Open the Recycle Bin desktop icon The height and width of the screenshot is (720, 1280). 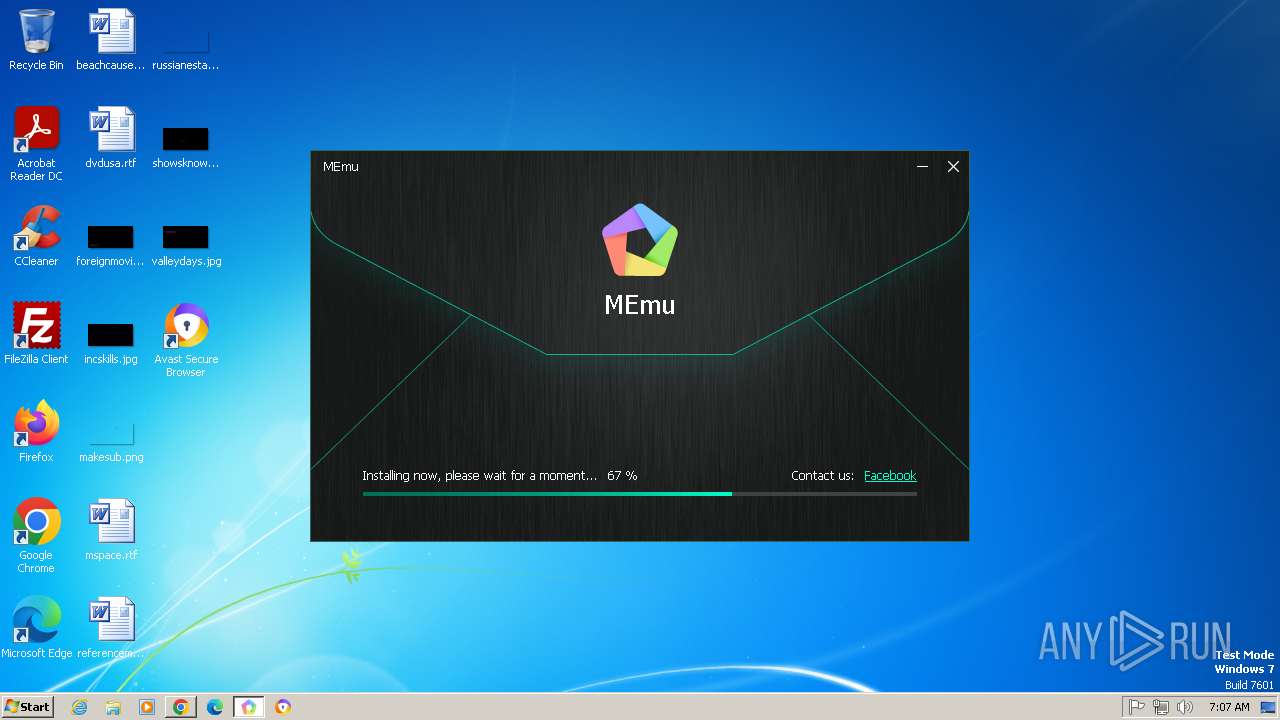pos(36,40)
